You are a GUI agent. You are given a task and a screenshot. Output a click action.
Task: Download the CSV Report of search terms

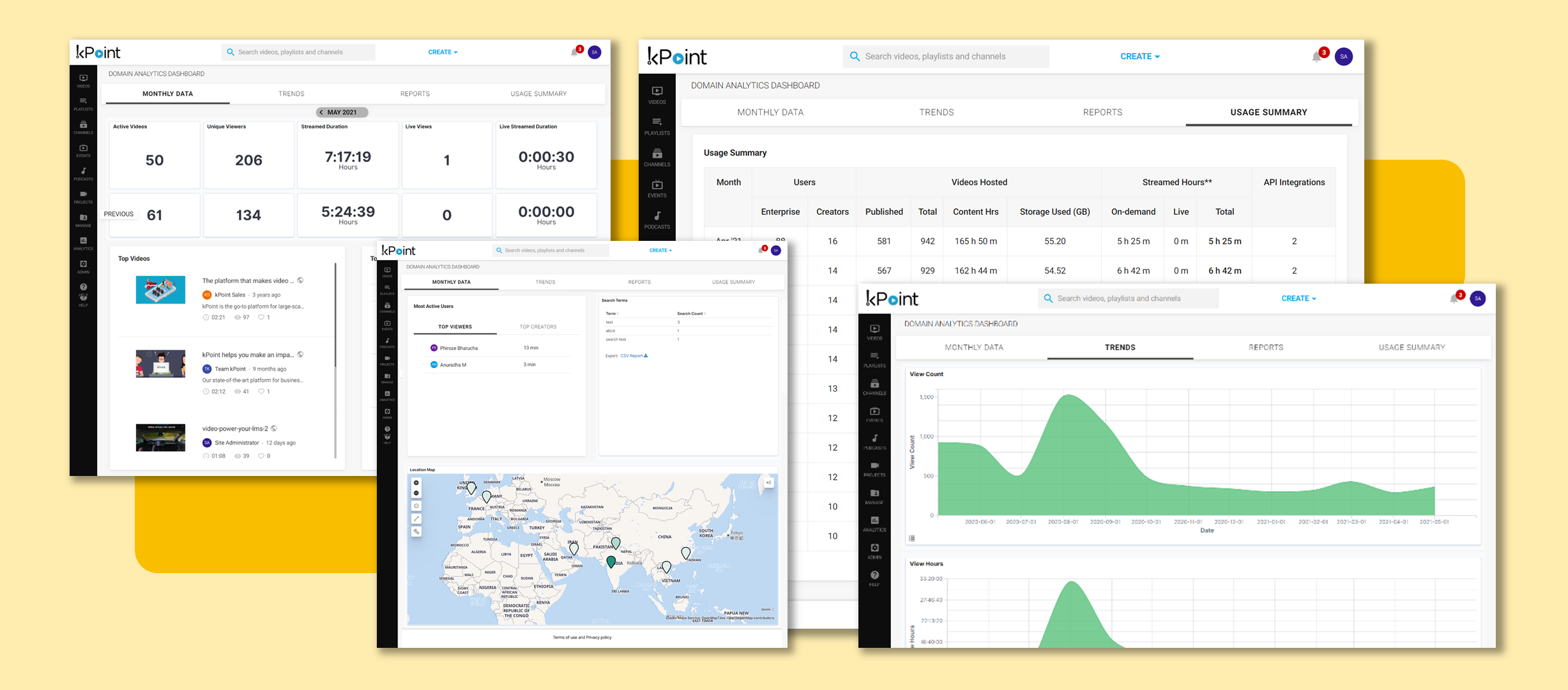point(633,355)
